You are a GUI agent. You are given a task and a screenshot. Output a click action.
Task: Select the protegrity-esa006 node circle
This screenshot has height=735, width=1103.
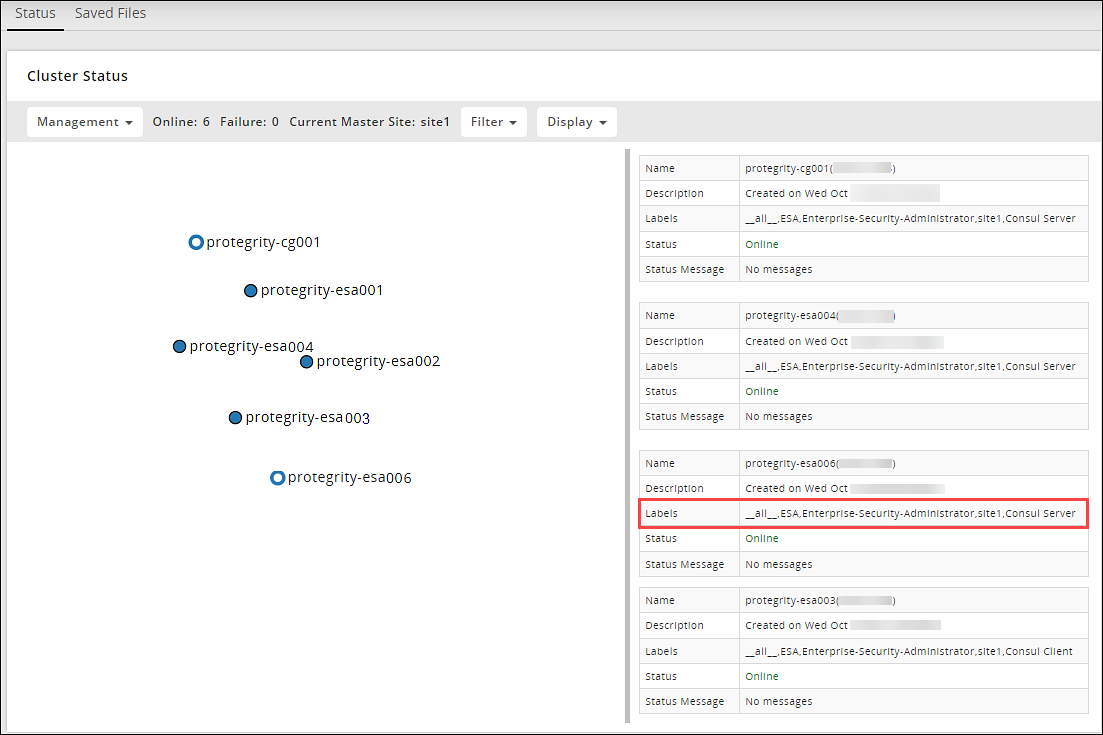click(278, 478)
